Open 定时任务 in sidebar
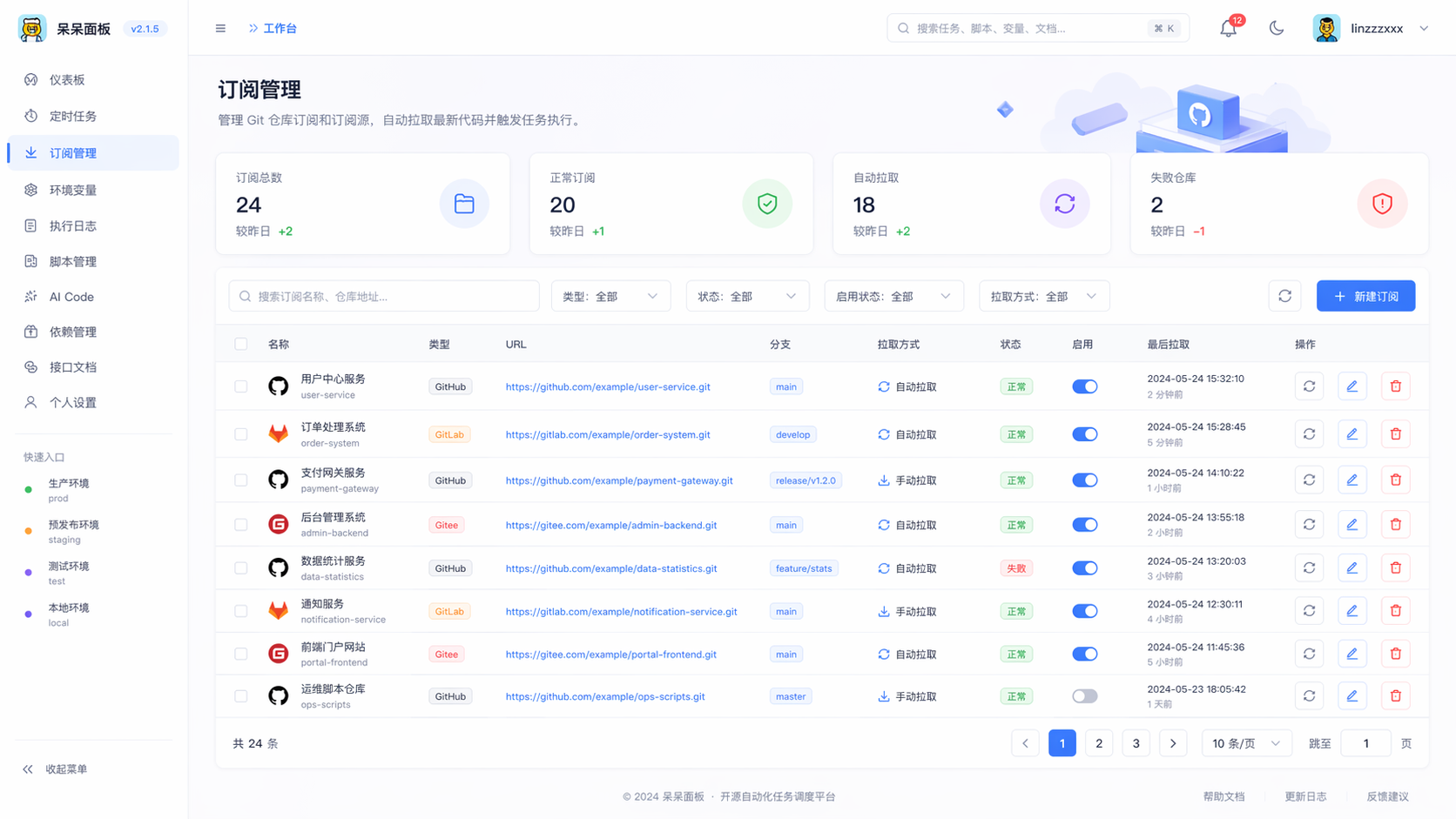Screen dimensions: 1456x819 point(93,116)
